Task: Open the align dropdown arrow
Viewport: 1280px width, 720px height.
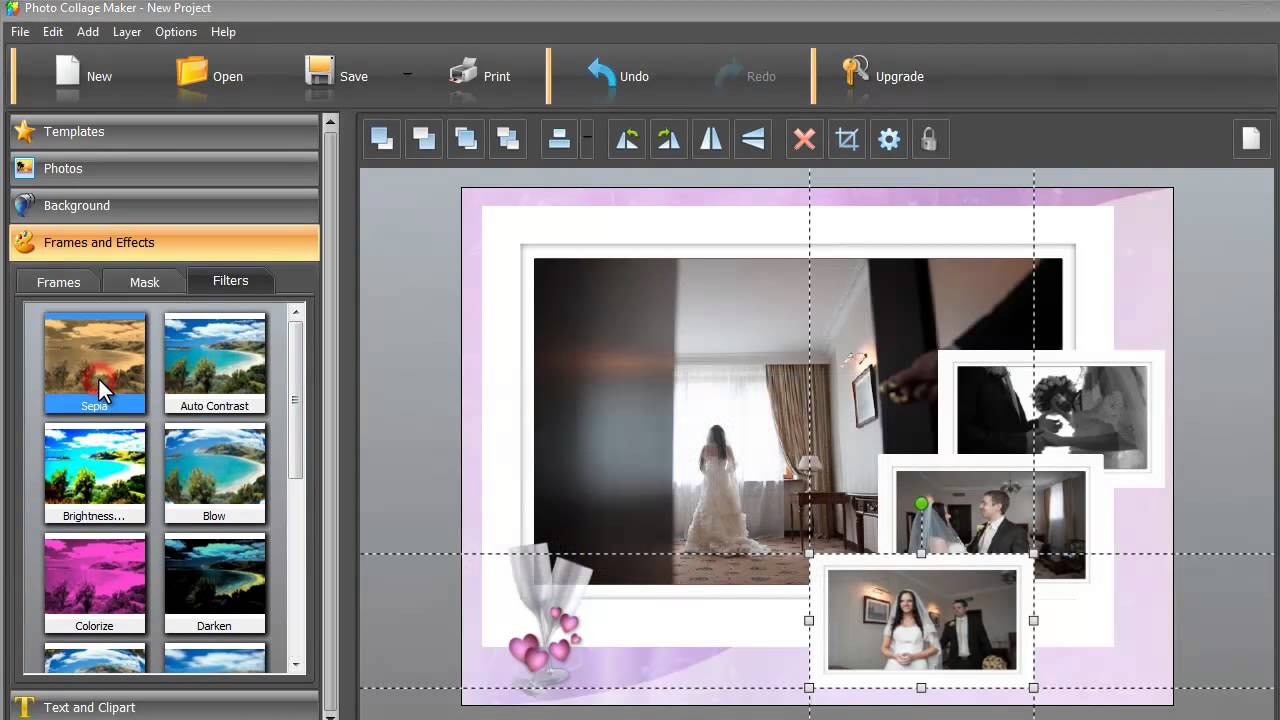Action: (587, 139)
